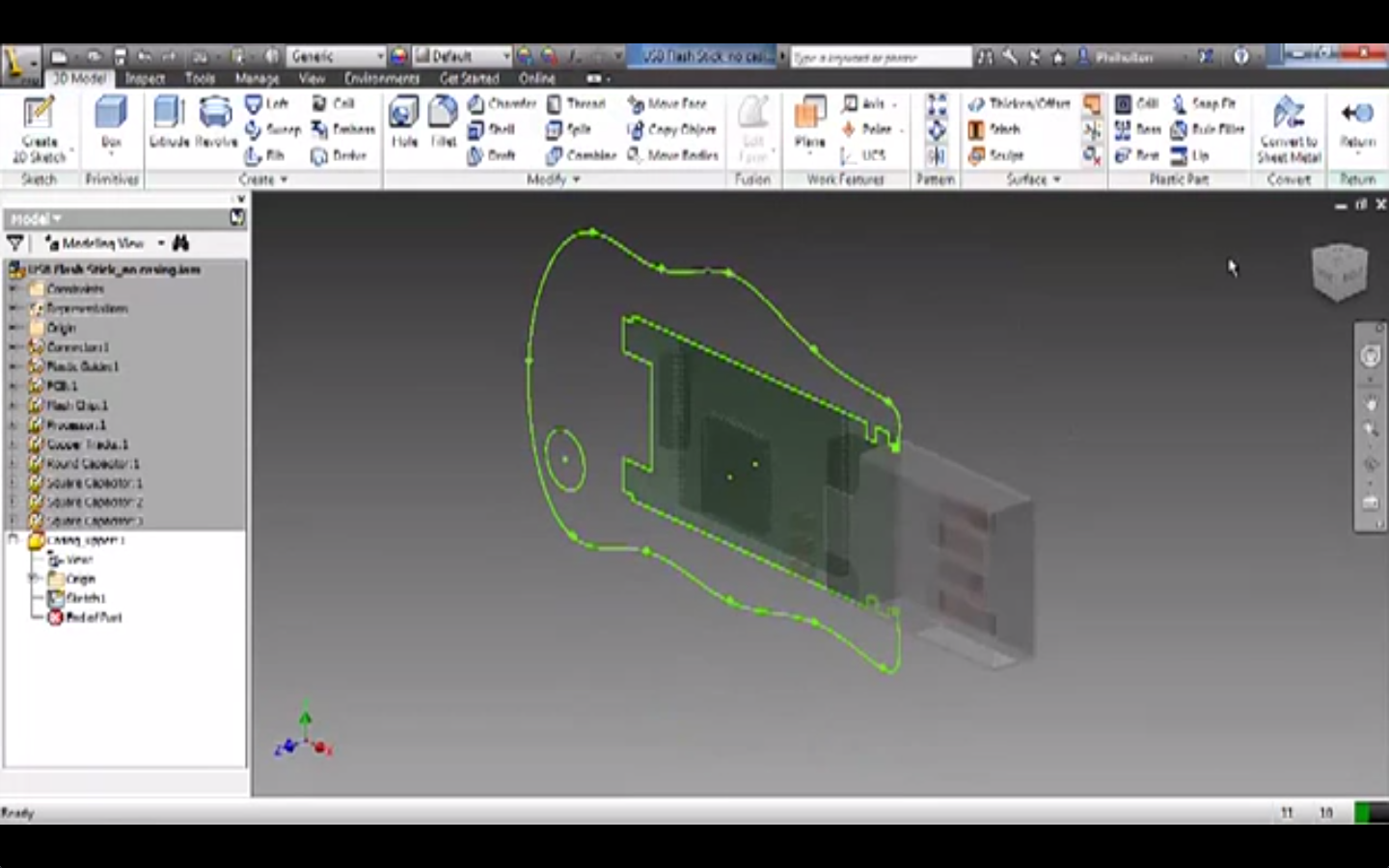Switch to the Tools tab
The image size is (1389, 868).
pyautogui.click(x=200, y=78)
